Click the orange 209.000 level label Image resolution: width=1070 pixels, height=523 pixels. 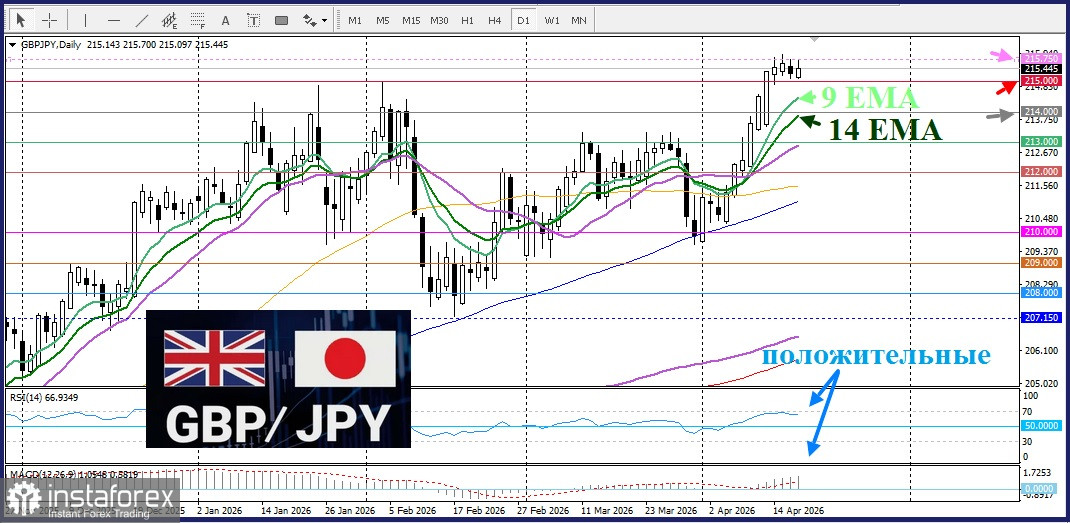click(1041, 263)
